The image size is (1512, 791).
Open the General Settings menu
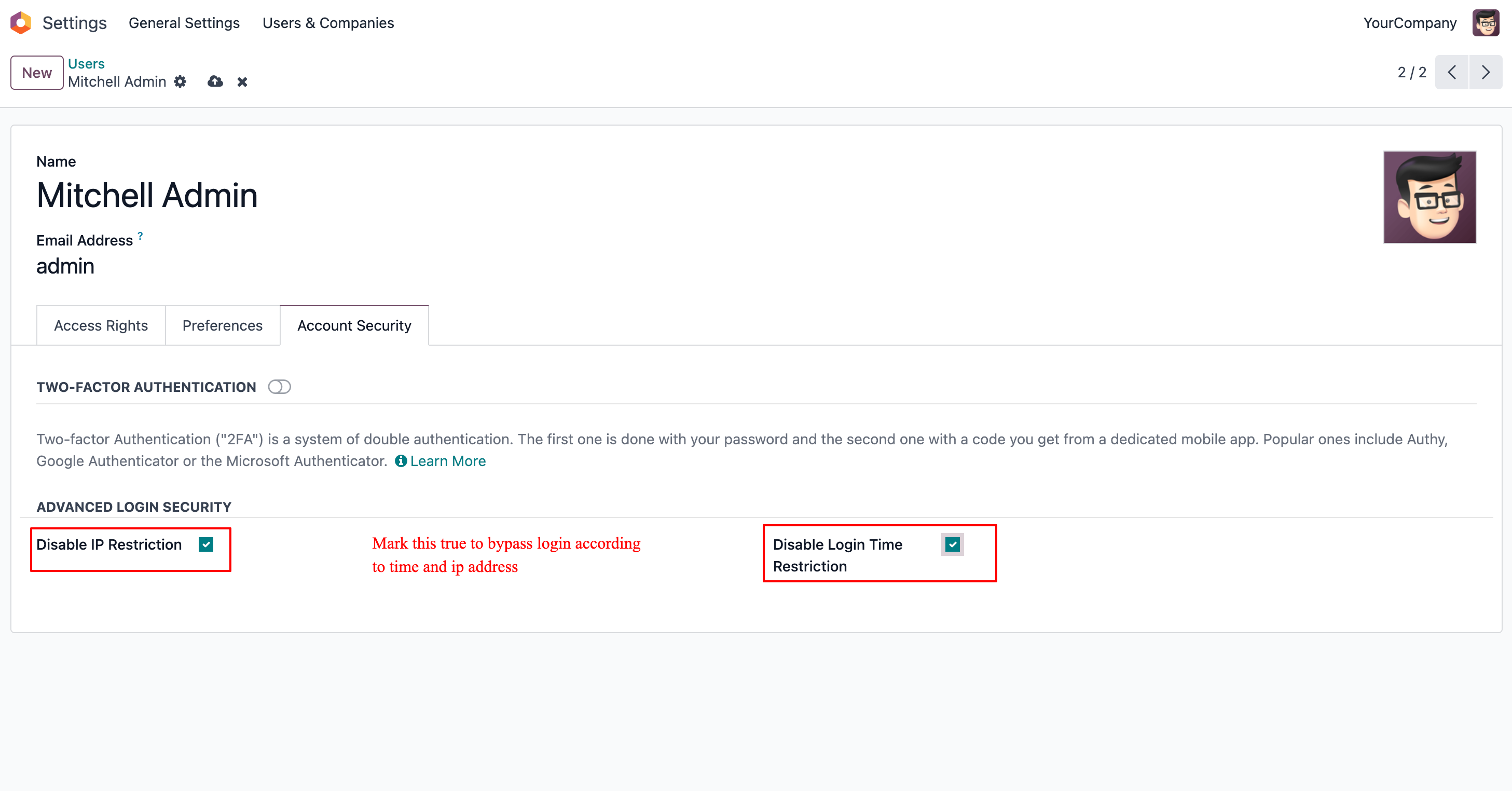coord(184,23)
